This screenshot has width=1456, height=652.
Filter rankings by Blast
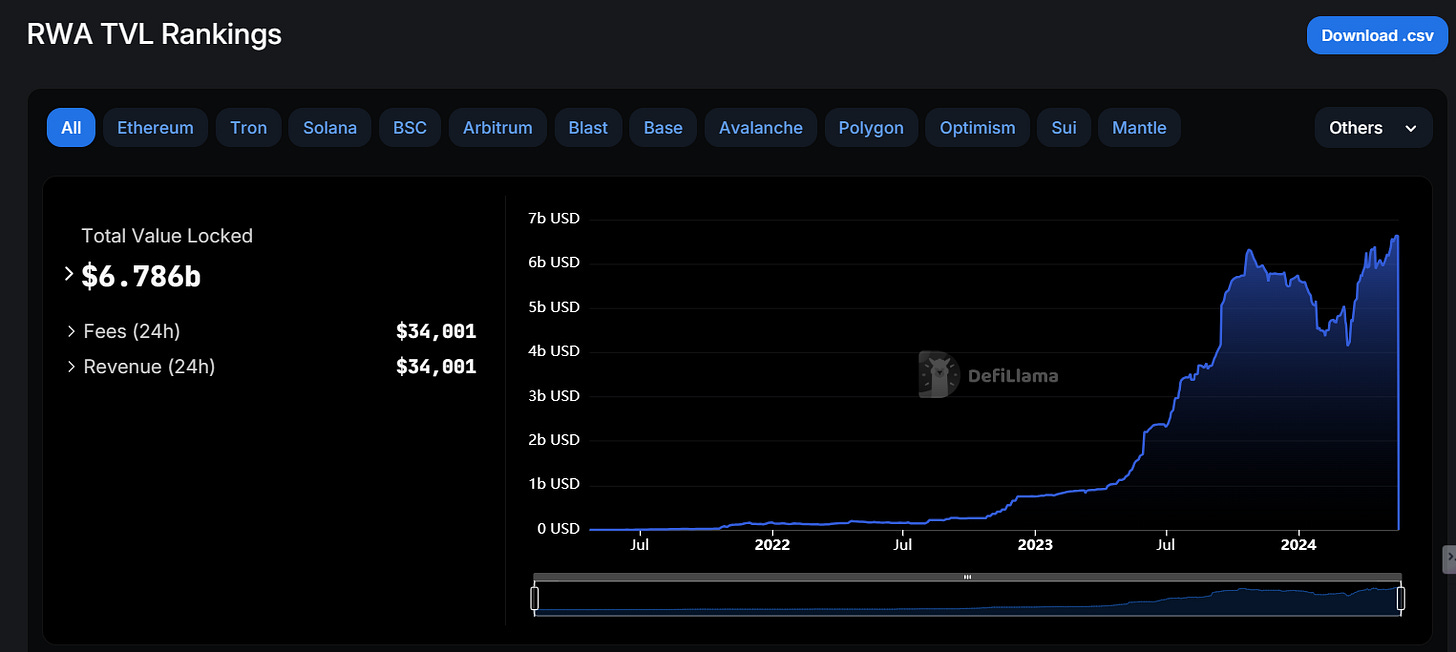click(588, 128)
